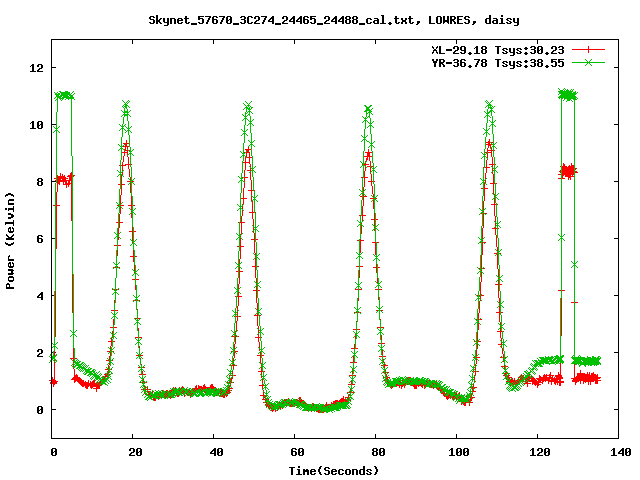Click the x-axis tick label 140

621,452
